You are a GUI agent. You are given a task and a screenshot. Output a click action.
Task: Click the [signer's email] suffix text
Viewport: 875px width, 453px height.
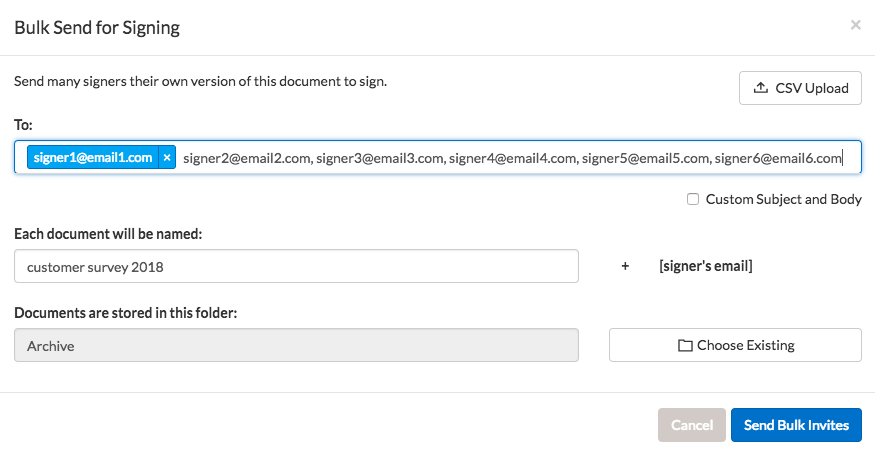(705, 267)
